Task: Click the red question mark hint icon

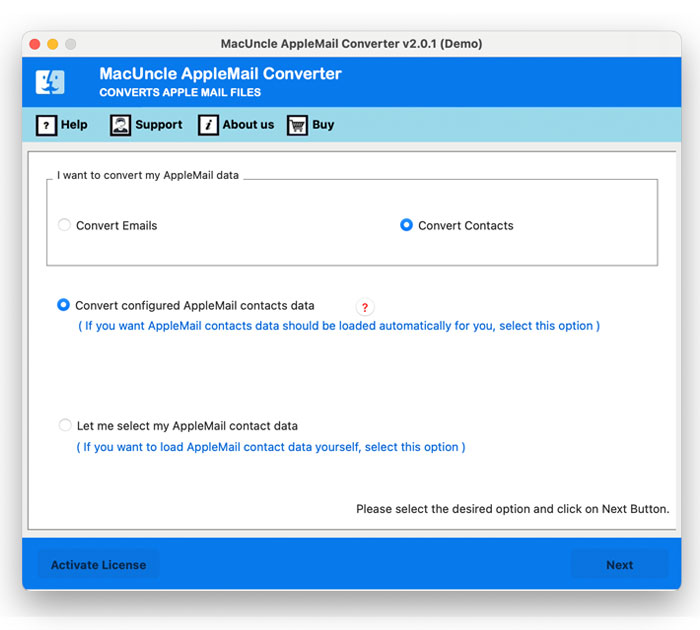Action: tap(365, 307)
